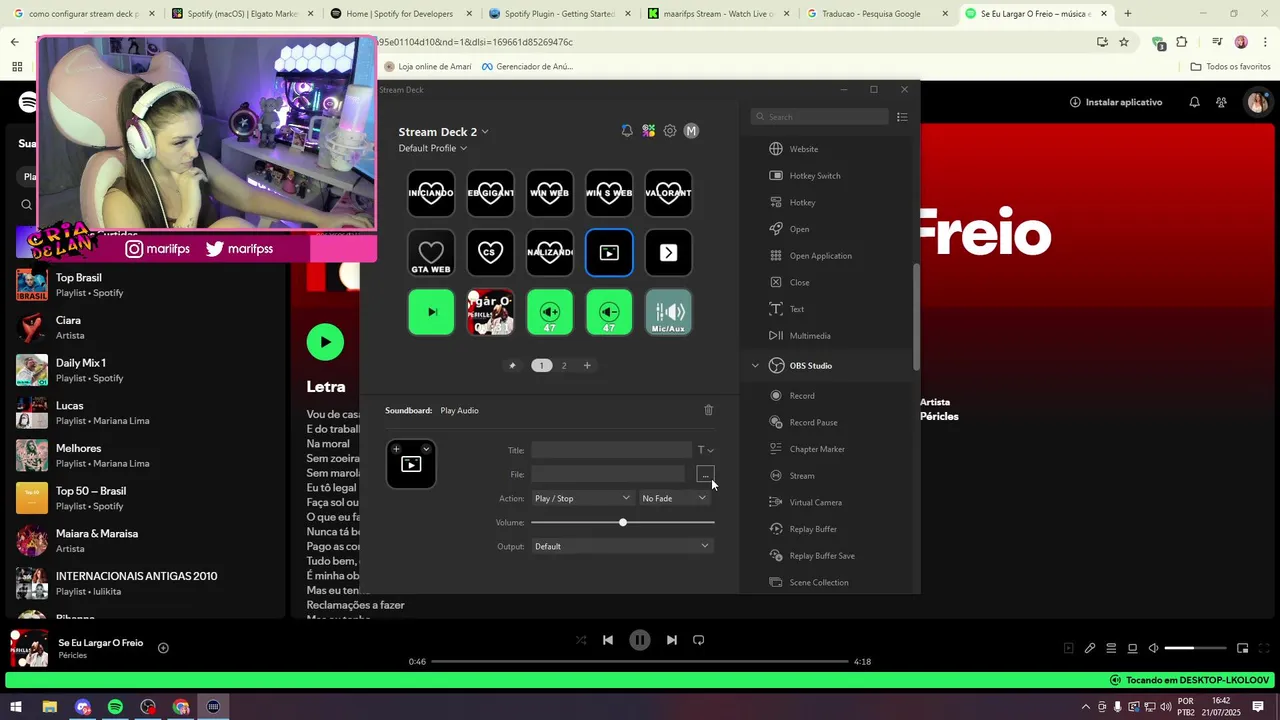Select the next-page arrow key
This screenshot has height=720, width=1280.
tap(669, 253)
